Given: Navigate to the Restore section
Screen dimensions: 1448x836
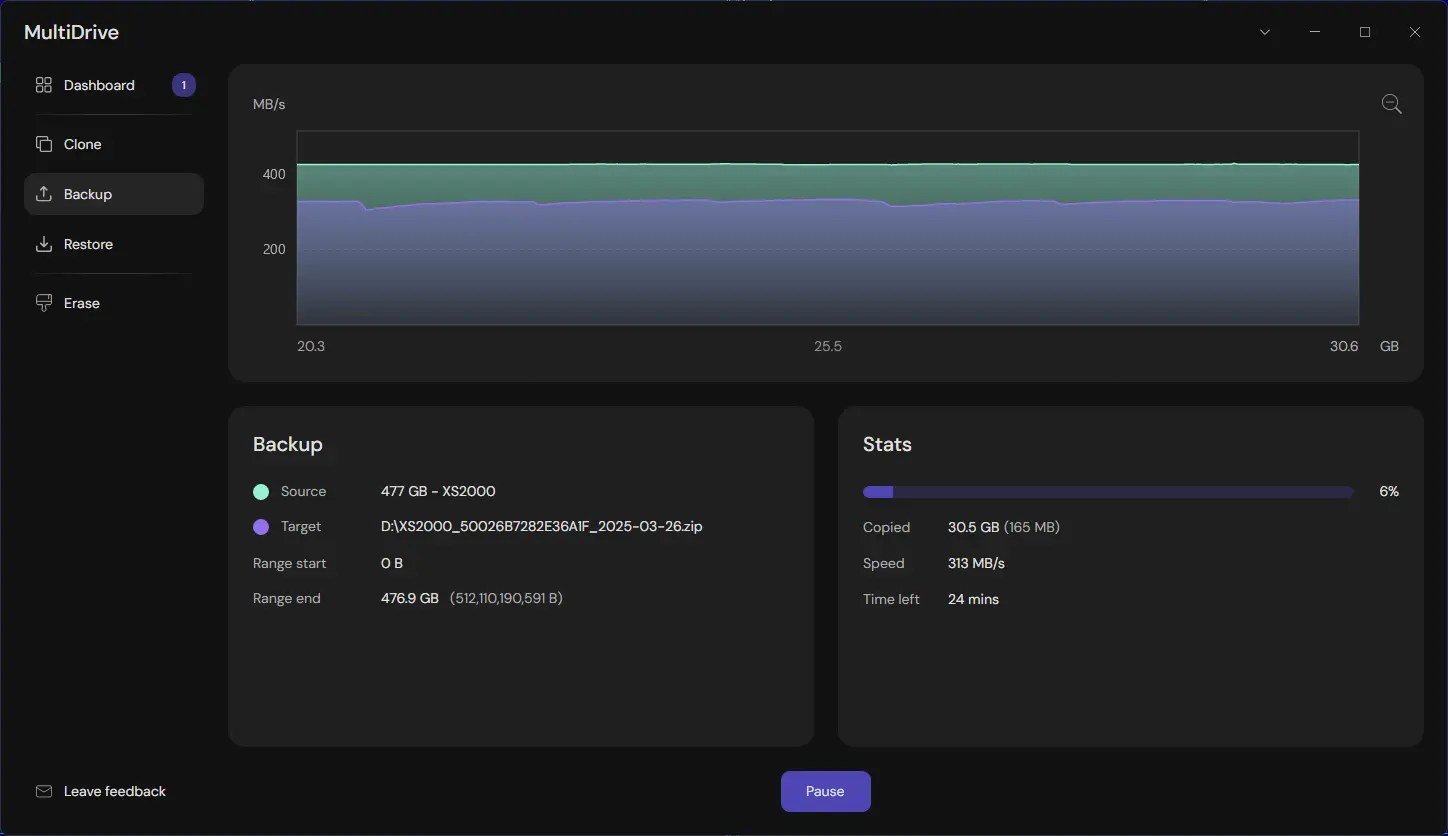Looking at the screenshot, I should 88,244.
